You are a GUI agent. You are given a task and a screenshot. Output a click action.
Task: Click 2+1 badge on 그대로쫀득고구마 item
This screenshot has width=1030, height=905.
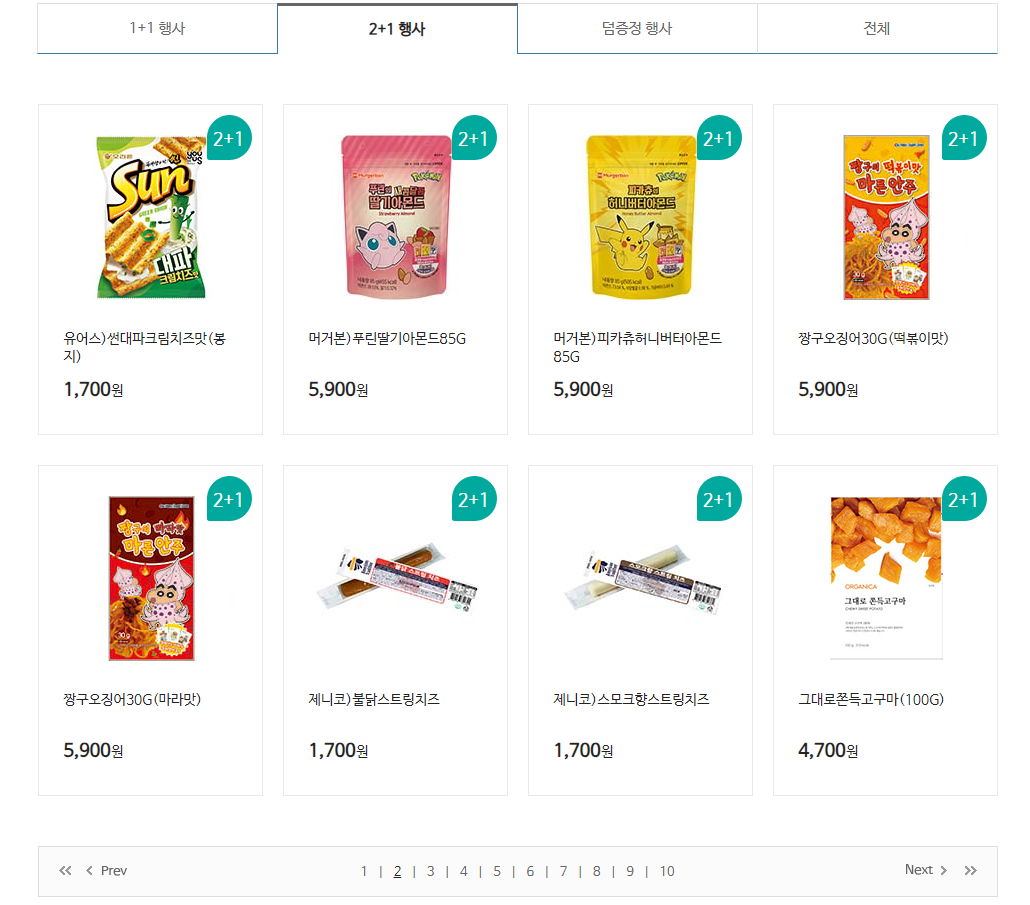click(x=964, y=499)
